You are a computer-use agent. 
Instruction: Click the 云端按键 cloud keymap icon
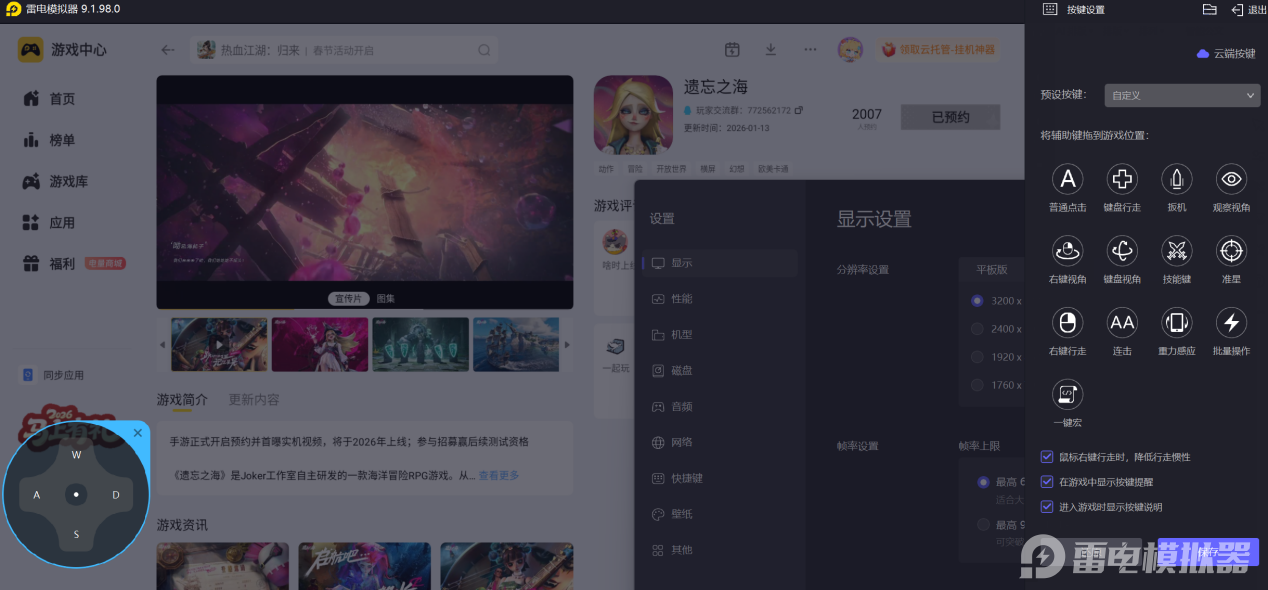tap(1203, 54)
